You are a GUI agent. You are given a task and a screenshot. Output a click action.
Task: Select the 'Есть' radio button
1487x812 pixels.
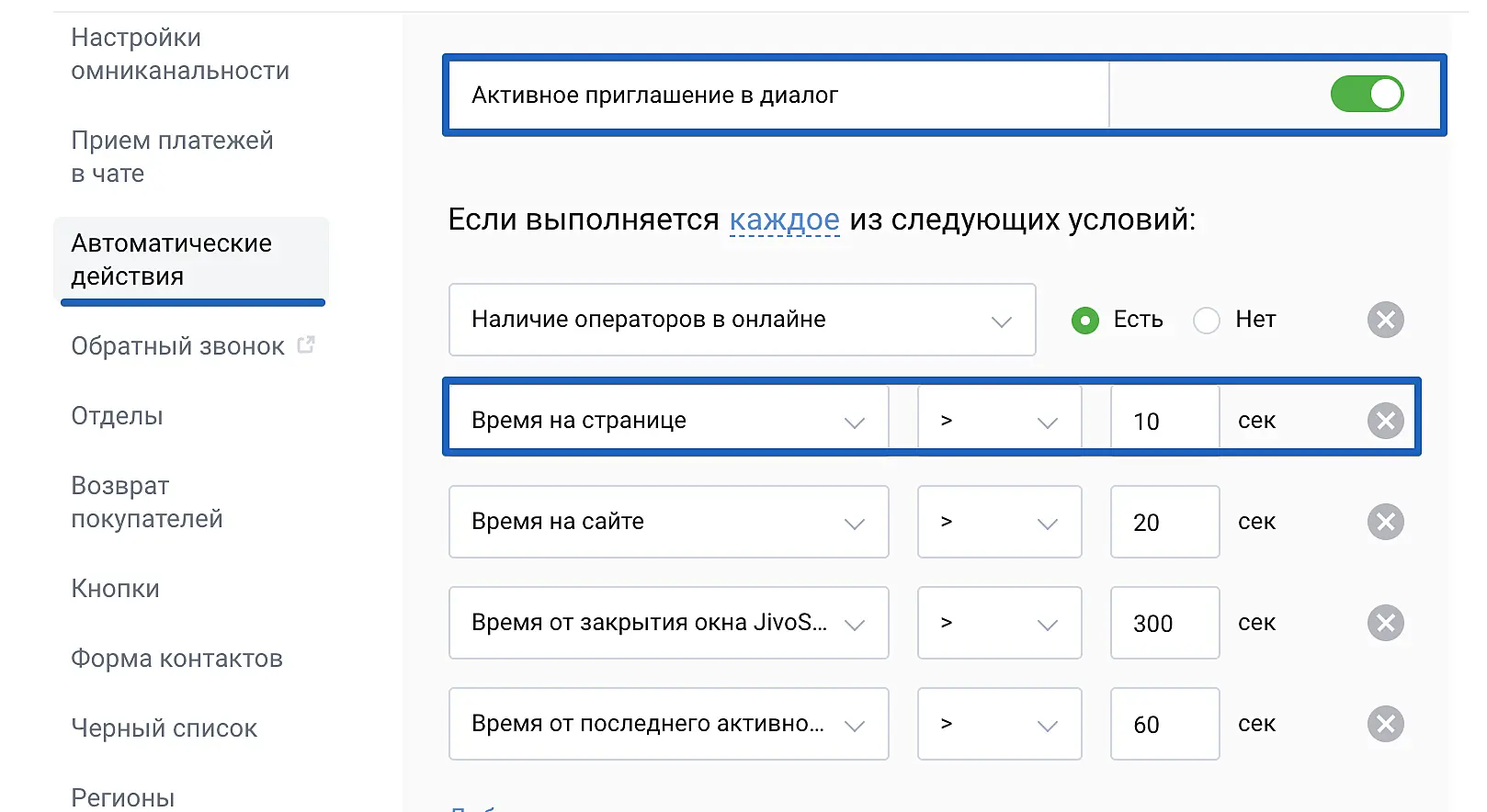(1085, 321)
